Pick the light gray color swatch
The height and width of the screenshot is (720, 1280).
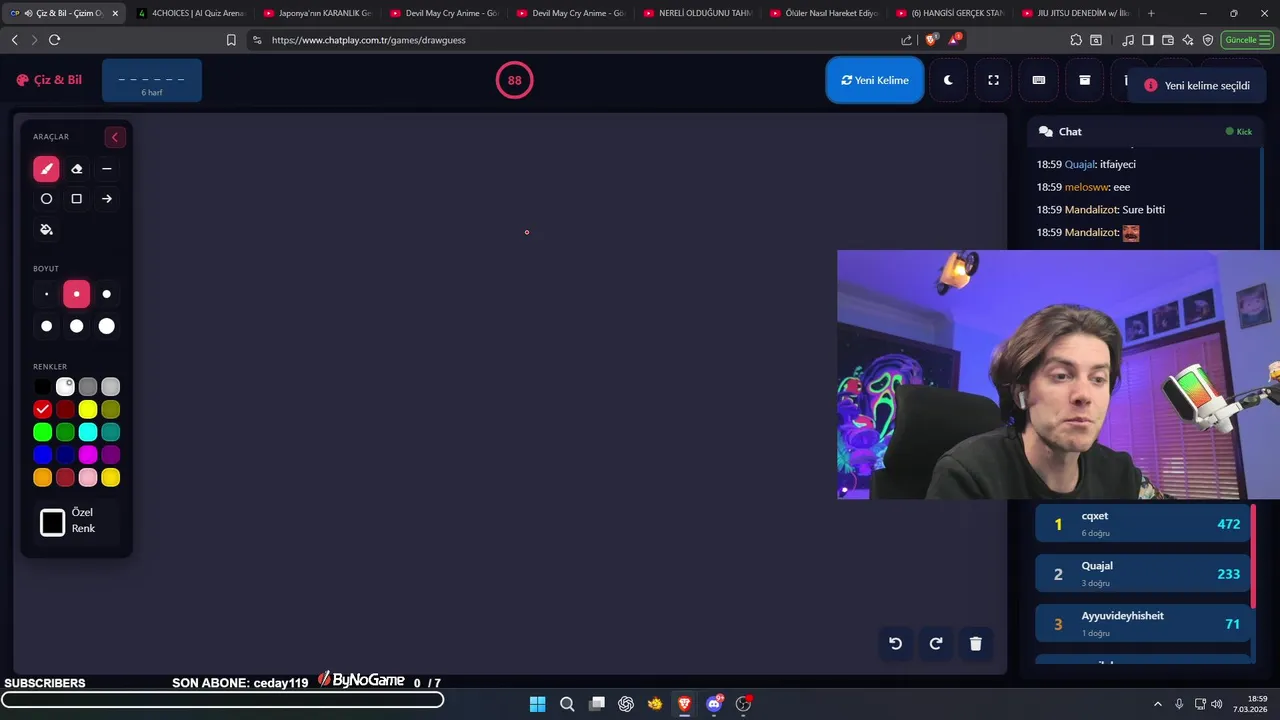(x=111, y=386)
